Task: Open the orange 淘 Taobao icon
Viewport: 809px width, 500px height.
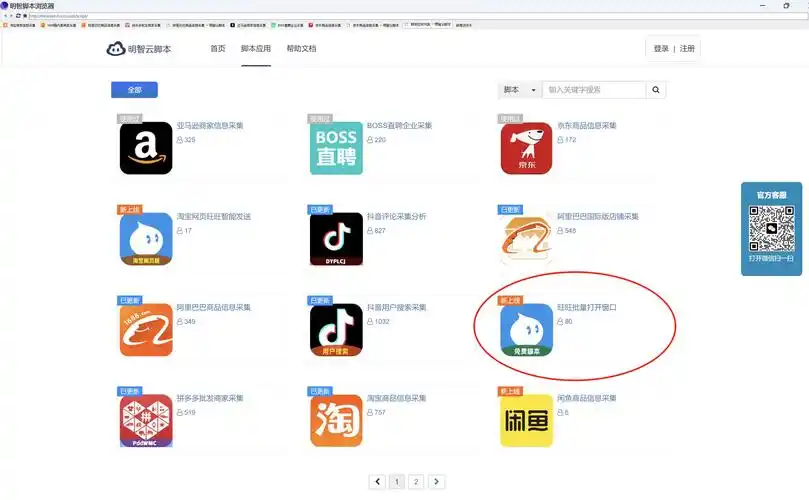Action: 336,421
